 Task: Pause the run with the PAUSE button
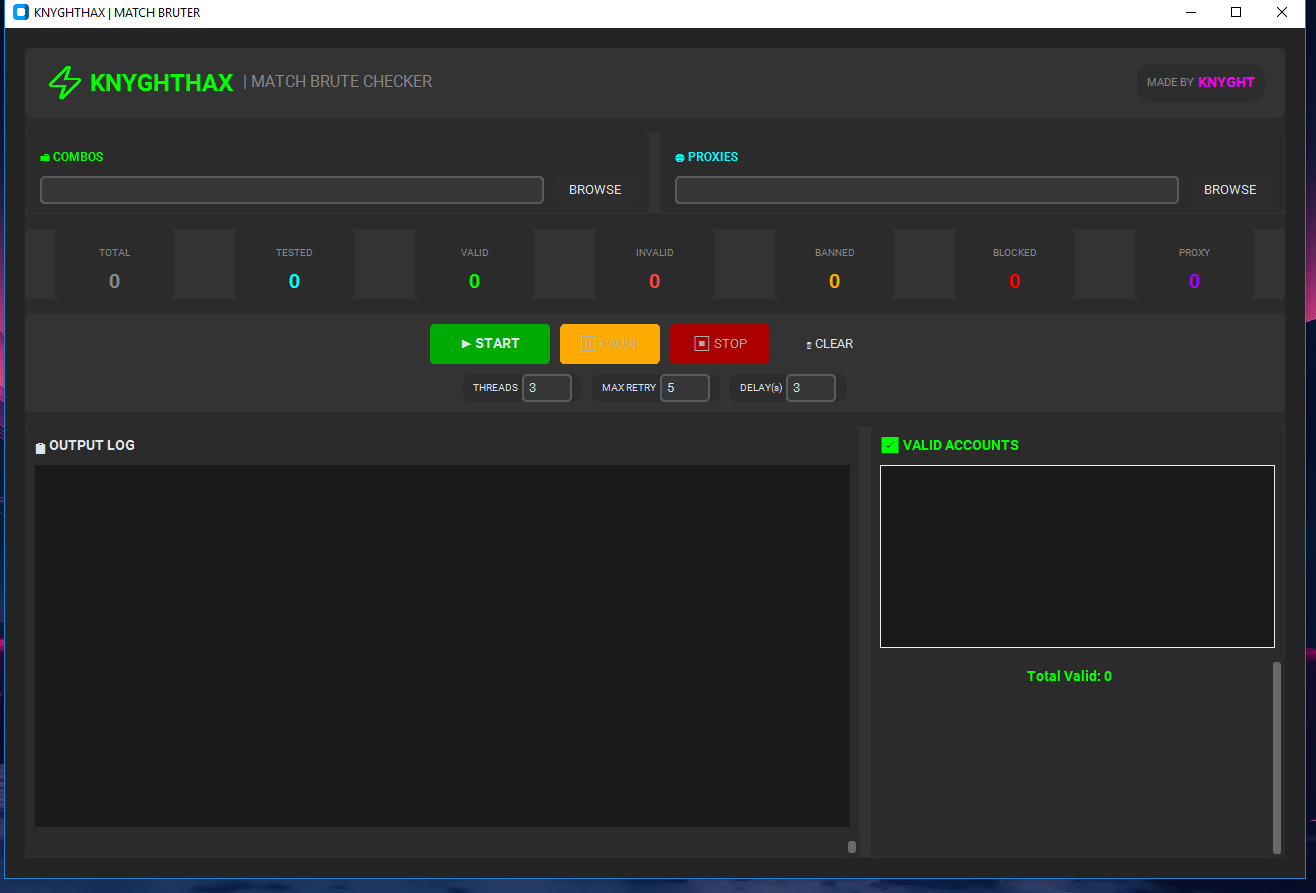pos(610,344)
